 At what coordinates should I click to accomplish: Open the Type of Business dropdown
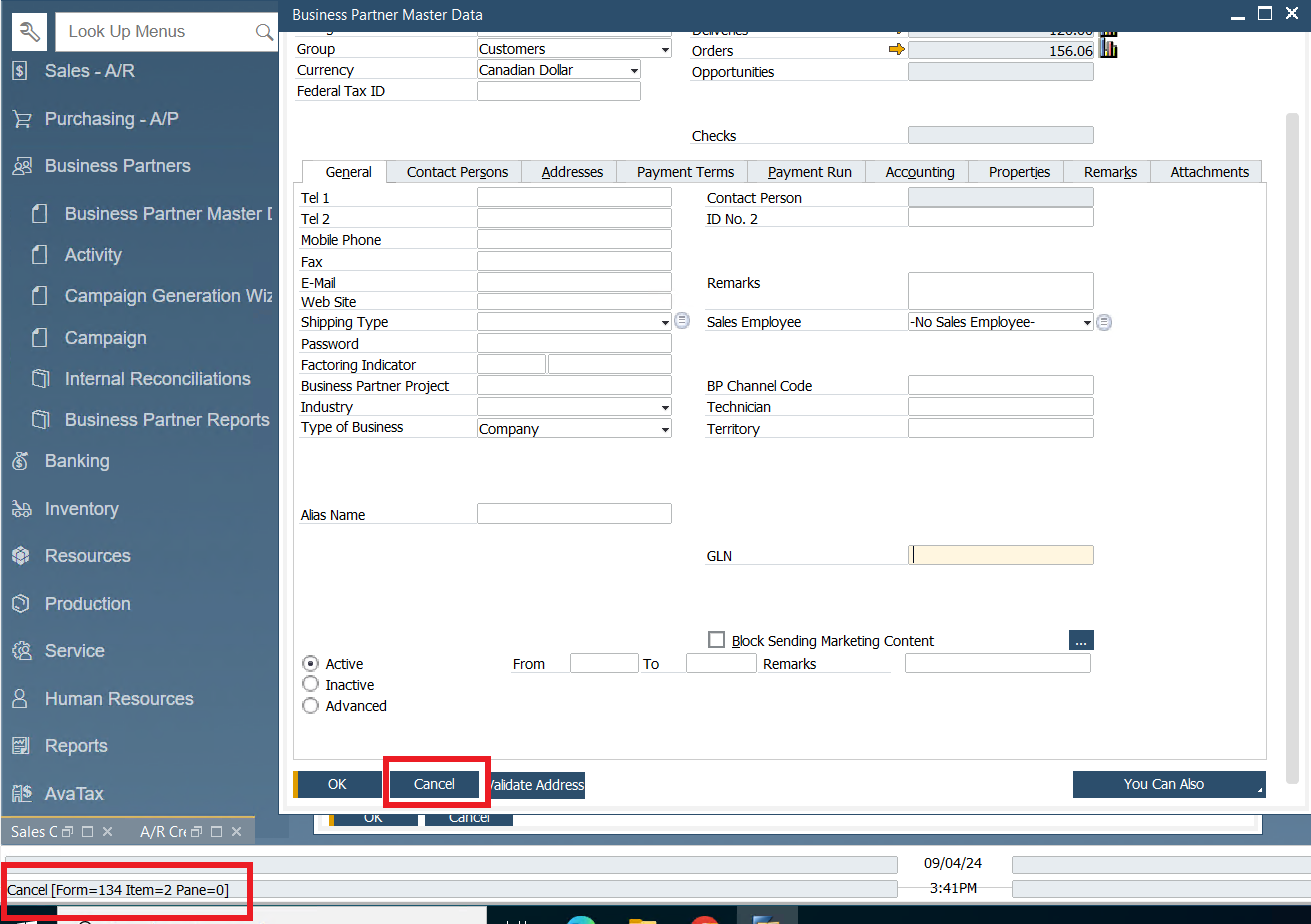point(665,429)
